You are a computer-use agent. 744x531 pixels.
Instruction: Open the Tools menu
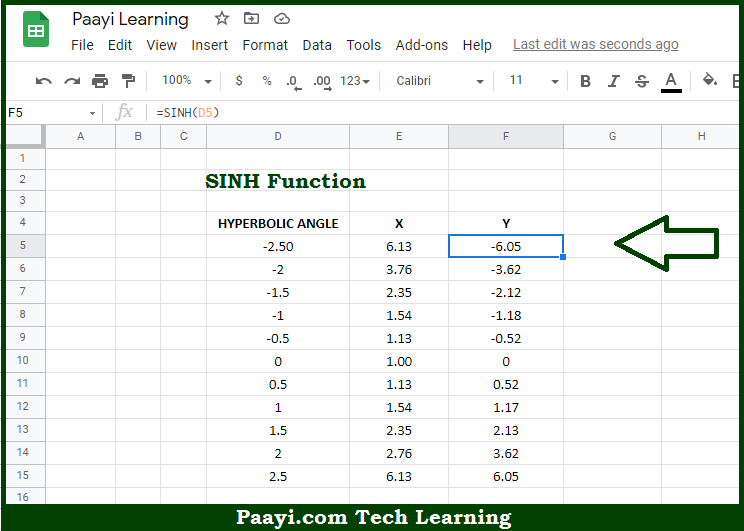[363, 45]
